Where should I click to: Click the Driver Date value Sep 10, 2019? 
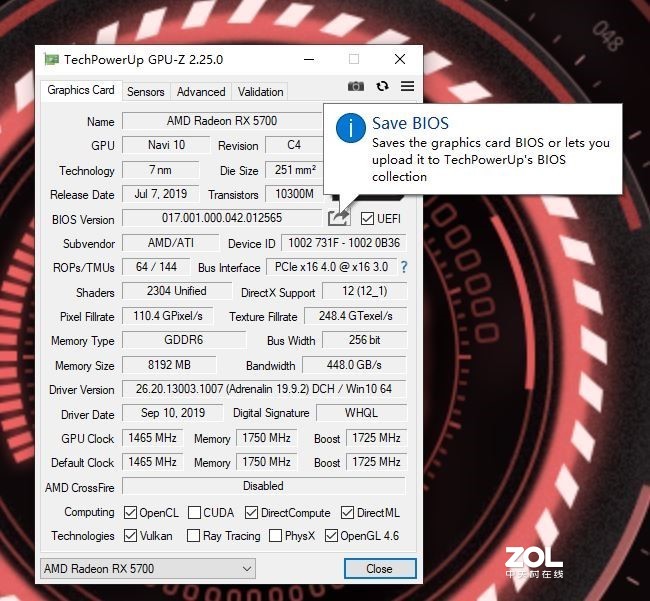[x=172, y=413]
